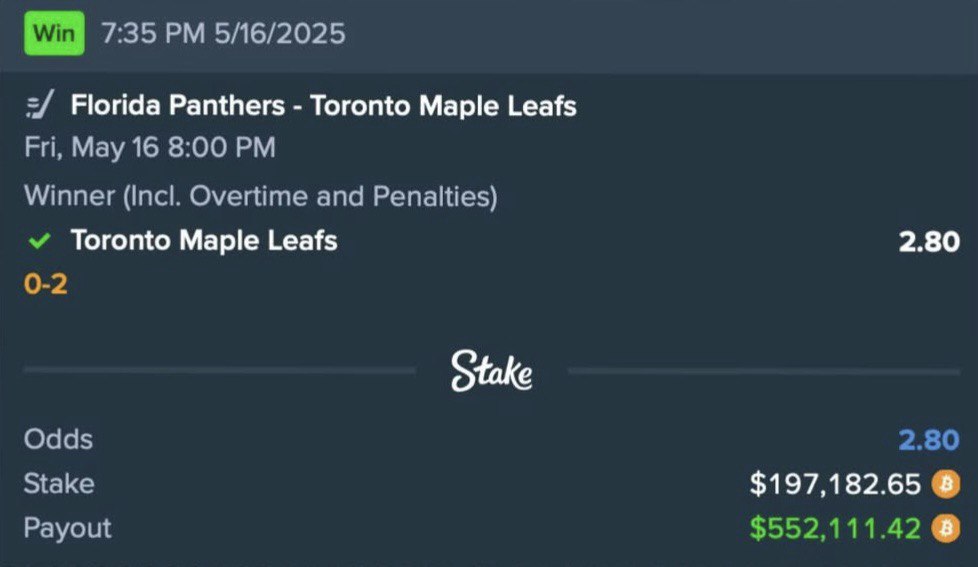Click the Fri, May 16 8:00 PM date
Viewport: 978px width, 567px height.
tap(150, 148)
